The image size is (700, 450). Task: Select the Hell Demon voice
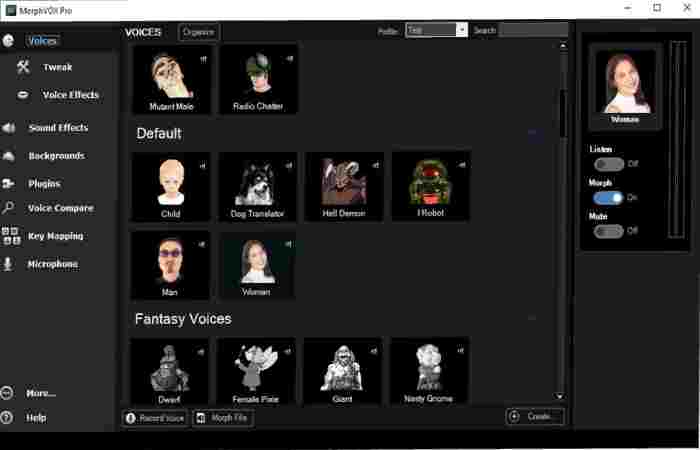tap(344, 187)
